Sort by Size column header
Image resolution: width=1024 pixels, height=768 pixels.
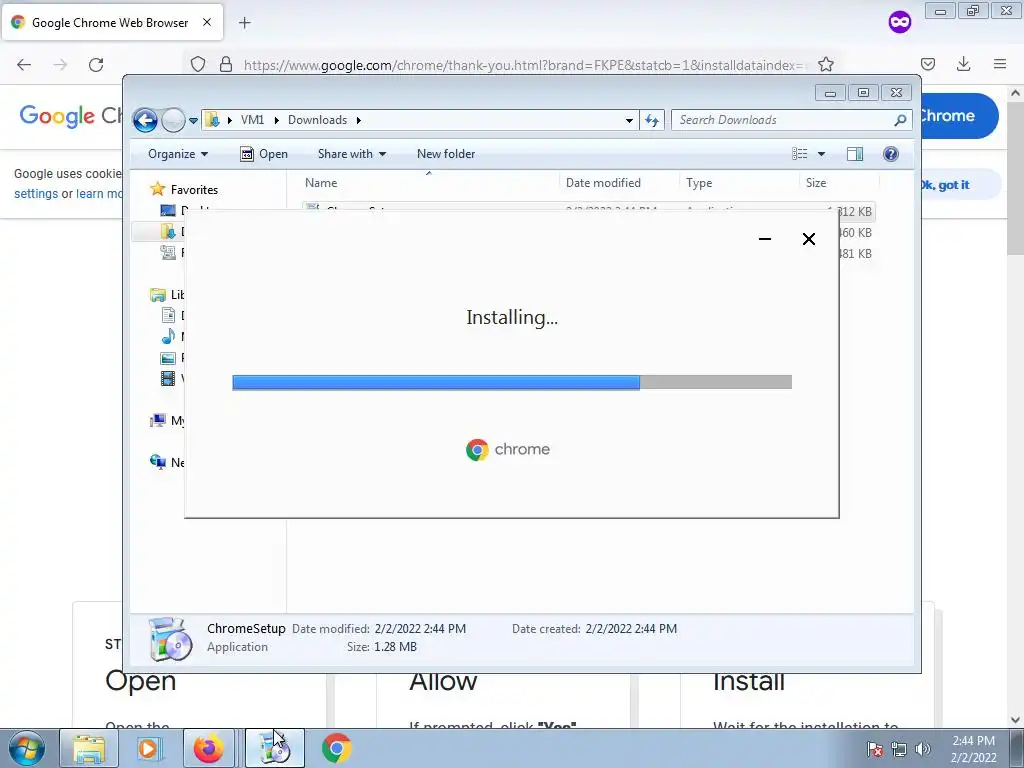click(x=816, y=184)
